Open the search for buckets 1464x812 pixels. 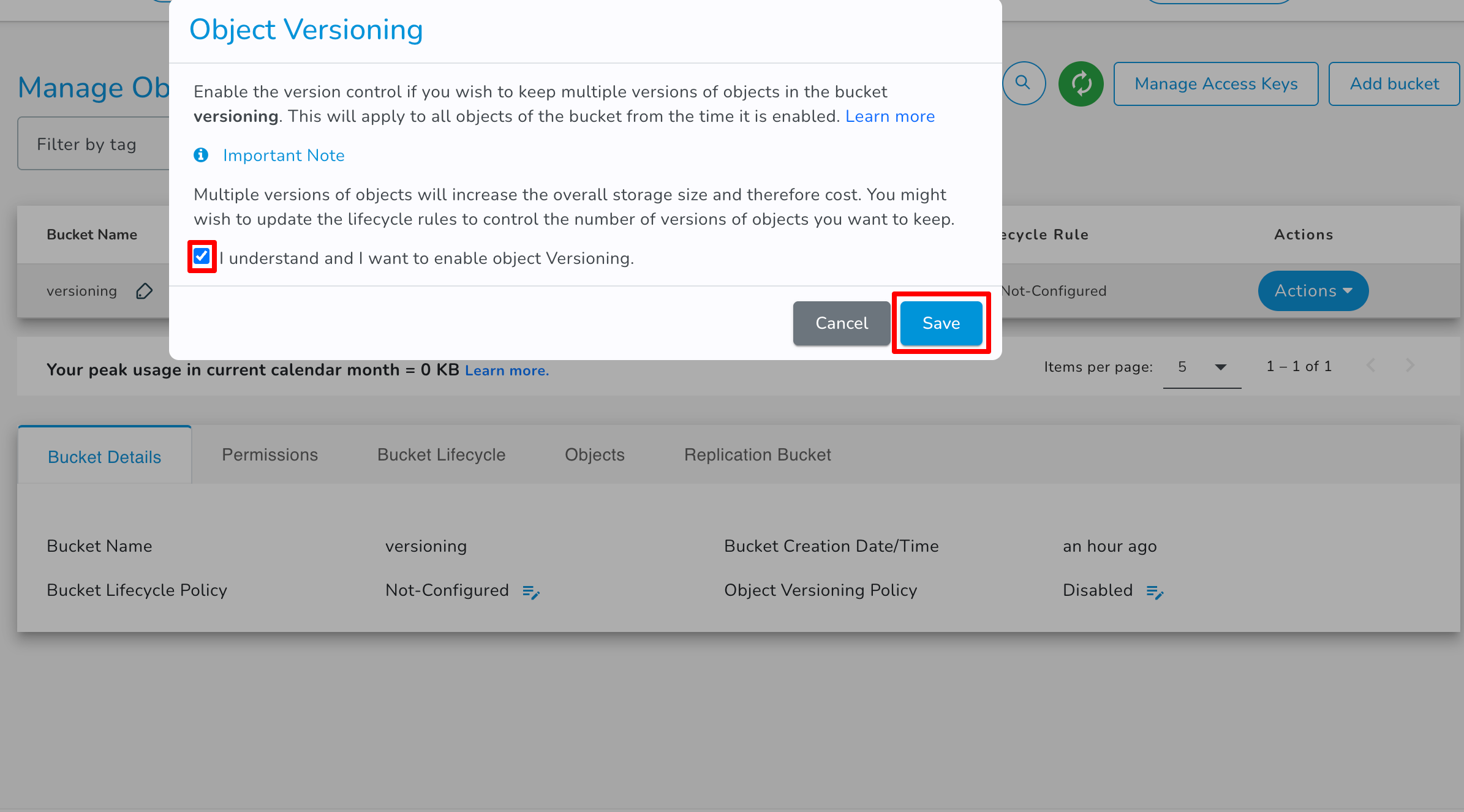click(1024, 83)
